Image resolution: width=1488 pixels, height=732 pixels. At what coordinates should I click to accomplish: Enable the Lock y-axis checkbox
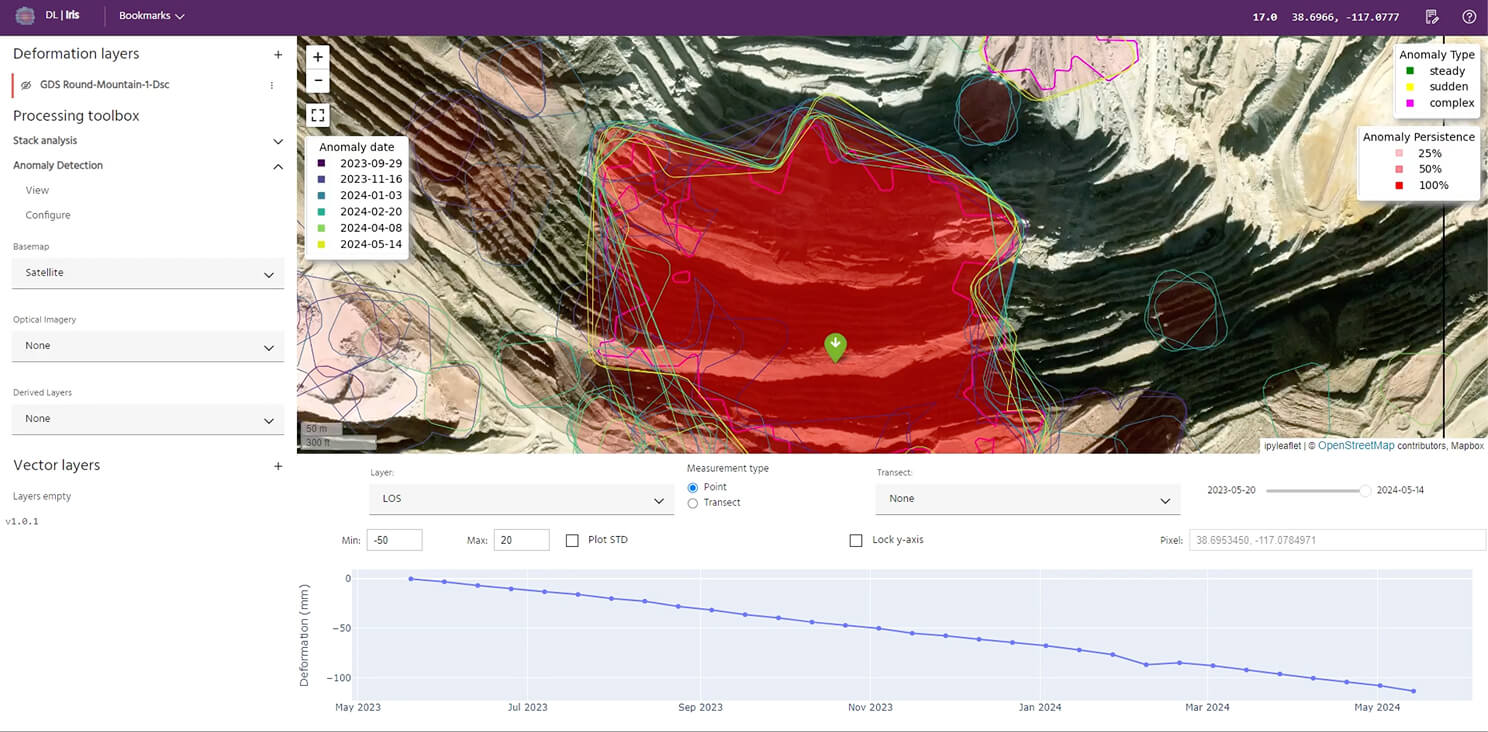click(x=856, y=540)
